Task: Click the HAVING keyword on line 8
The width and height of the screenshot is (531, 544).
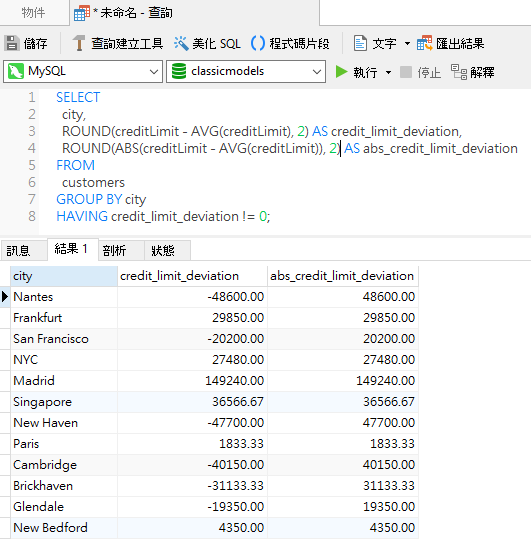Action: 82,216
